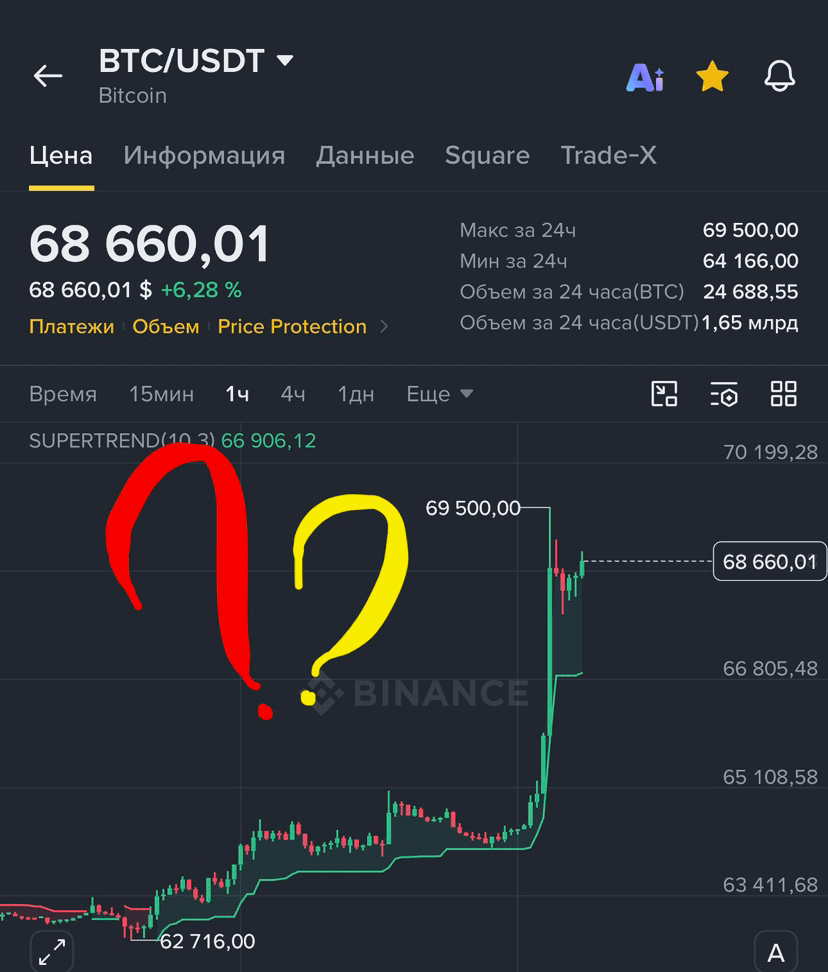Tap the current price label 68 660,01 on axis

770,562
